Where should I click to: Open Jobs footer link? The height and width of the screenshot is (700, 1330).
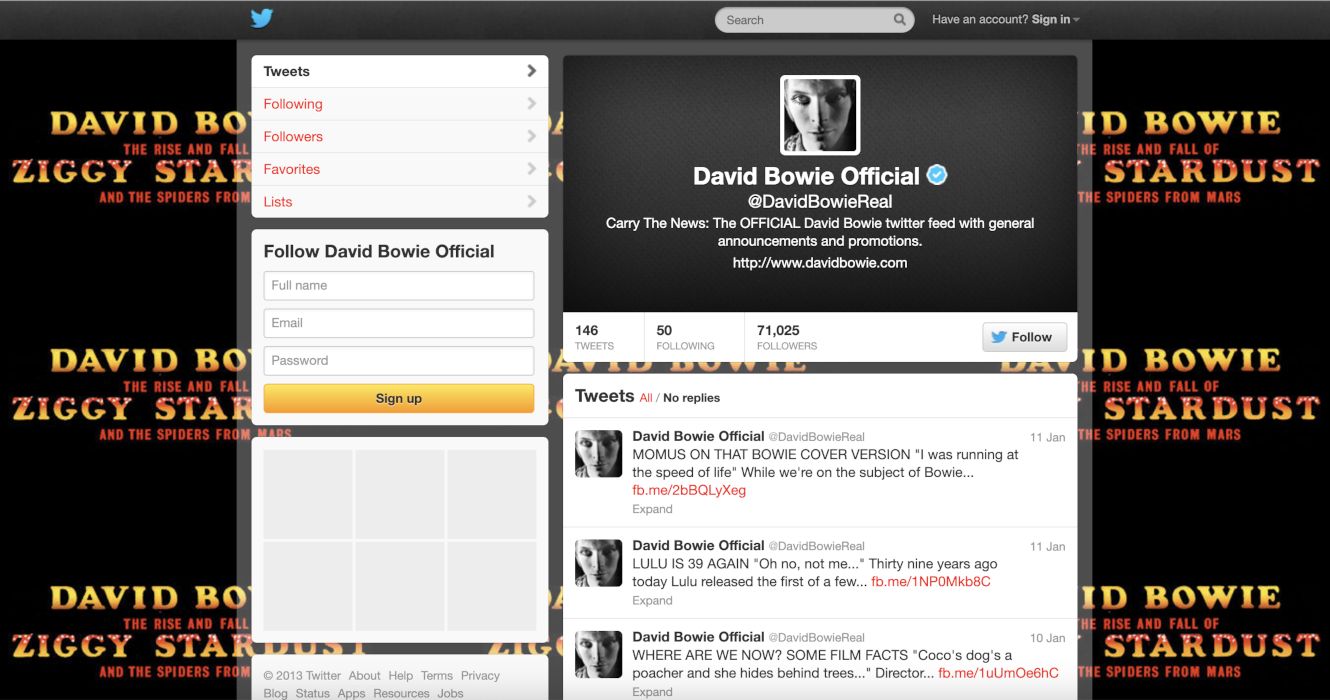click(450, 693)
